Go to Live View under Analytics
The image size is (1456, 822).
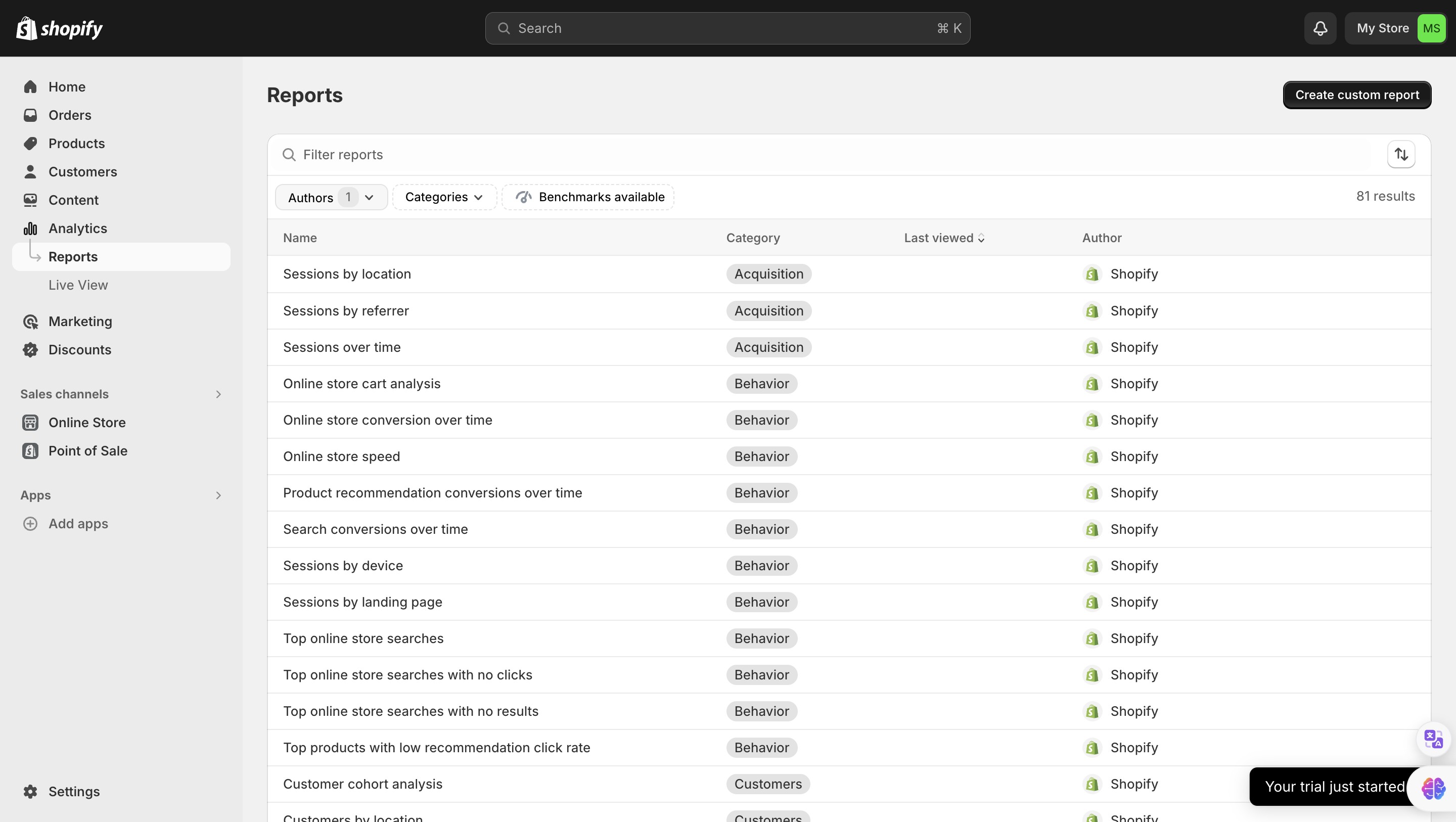(78, 285)
